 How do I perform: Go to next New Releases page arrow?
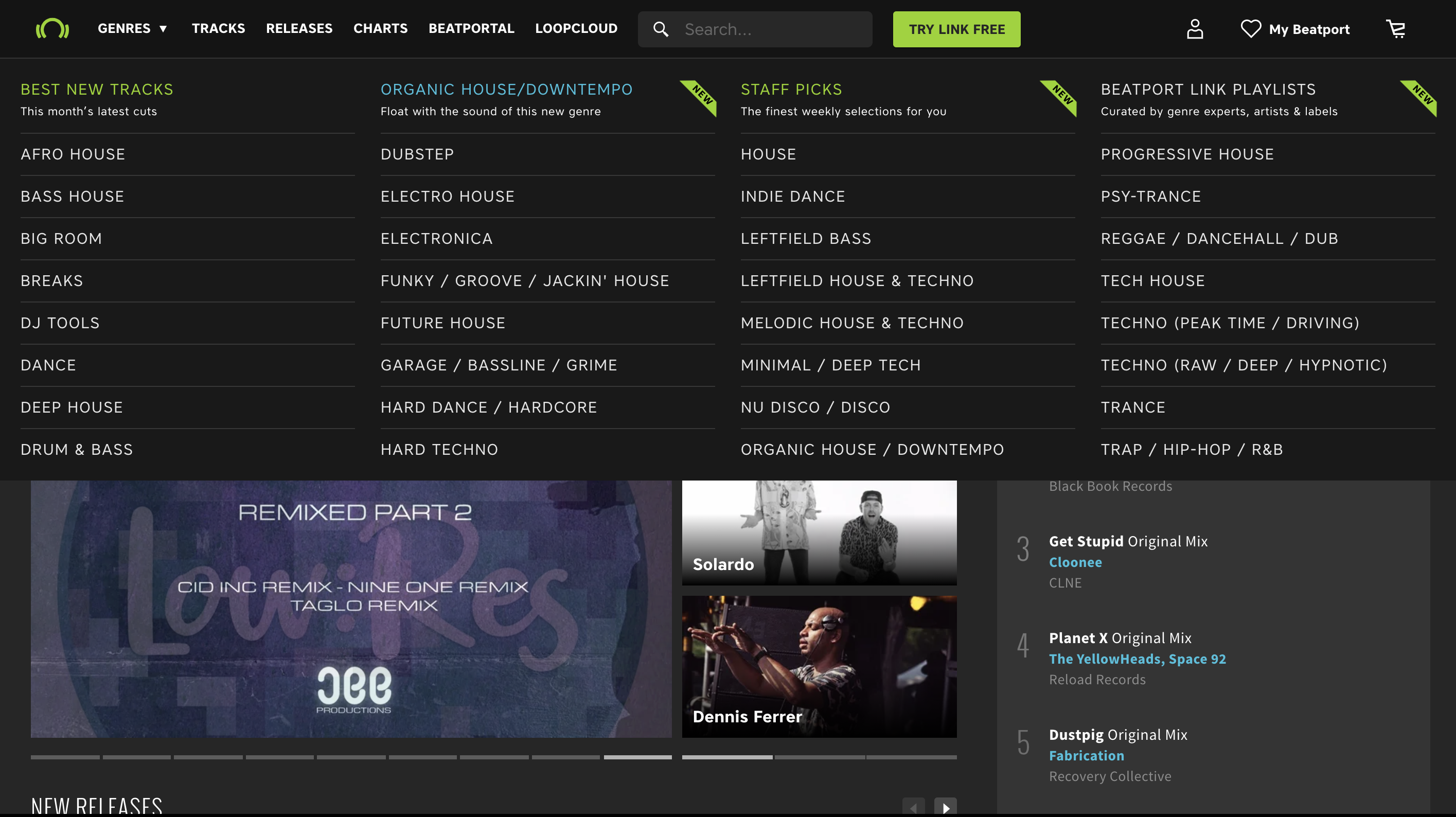click(945, 807)
